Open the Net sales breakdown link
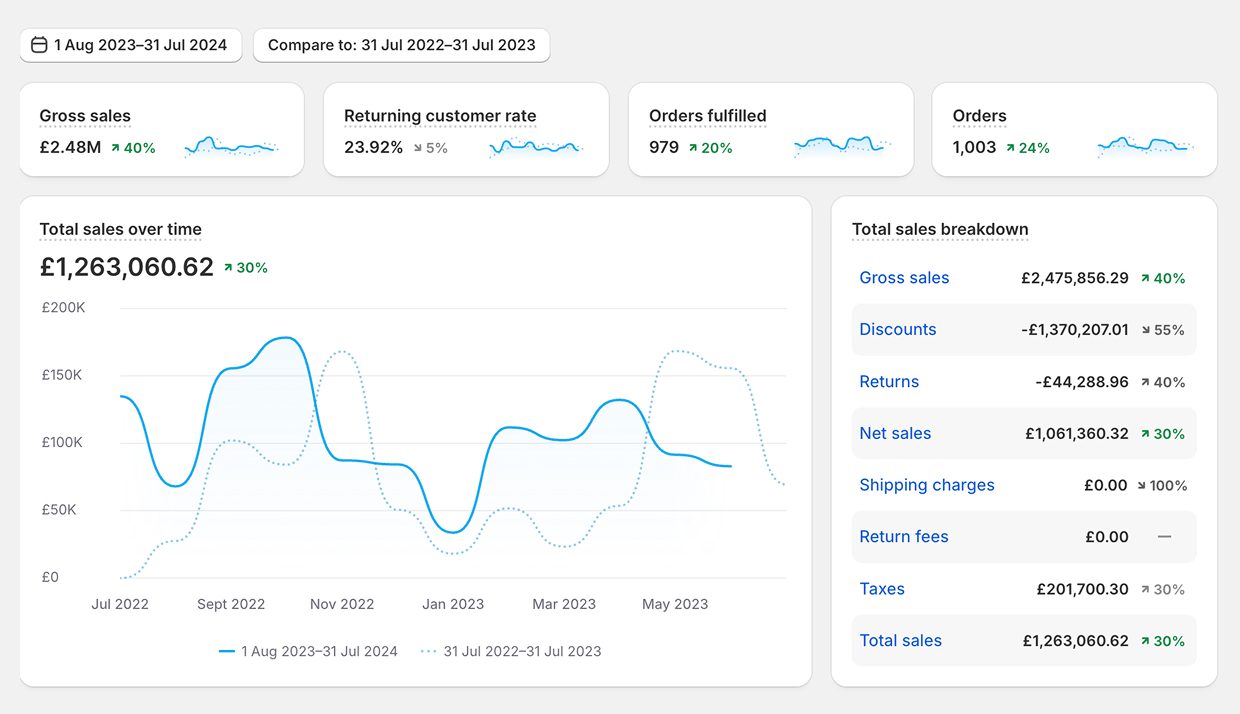The width and height of the screenshot is (1240, 714). (x=895, y=433)
